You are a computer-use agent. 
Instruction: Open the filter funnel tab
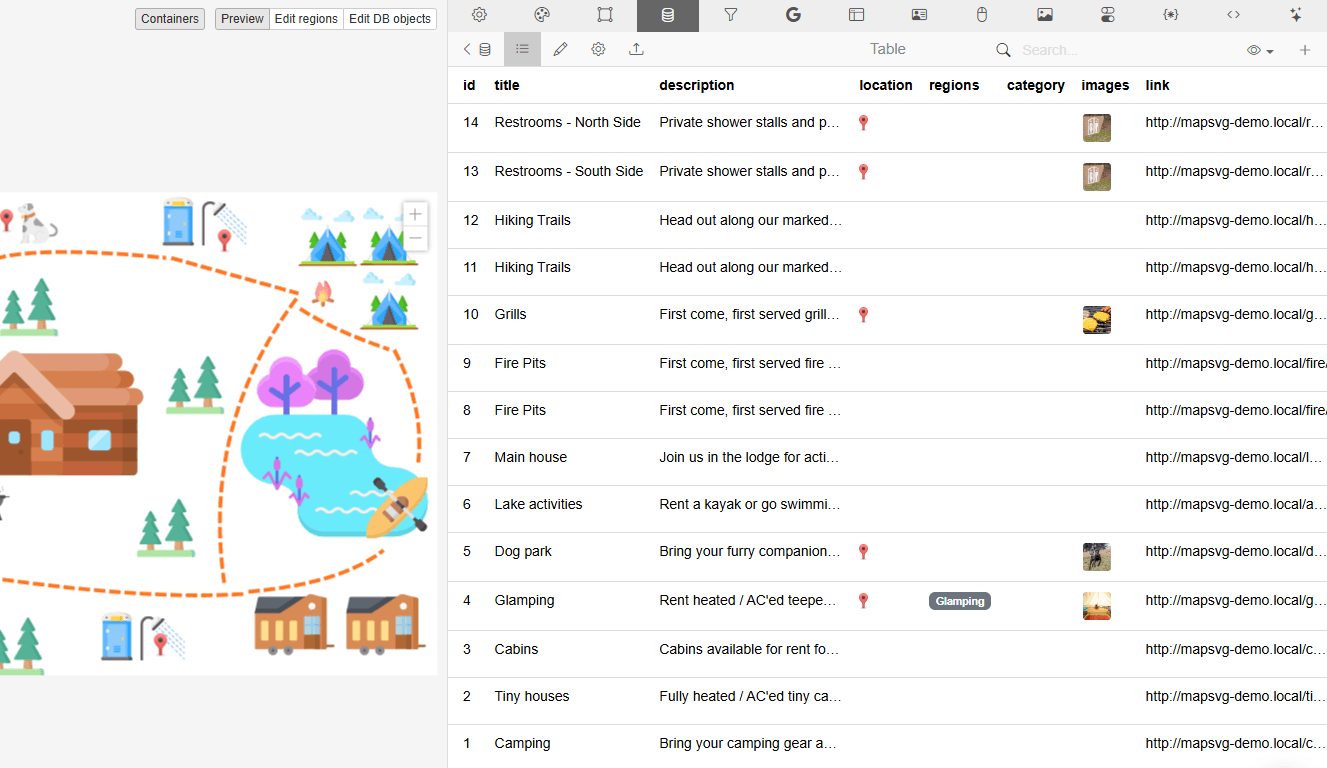(730, 15)
